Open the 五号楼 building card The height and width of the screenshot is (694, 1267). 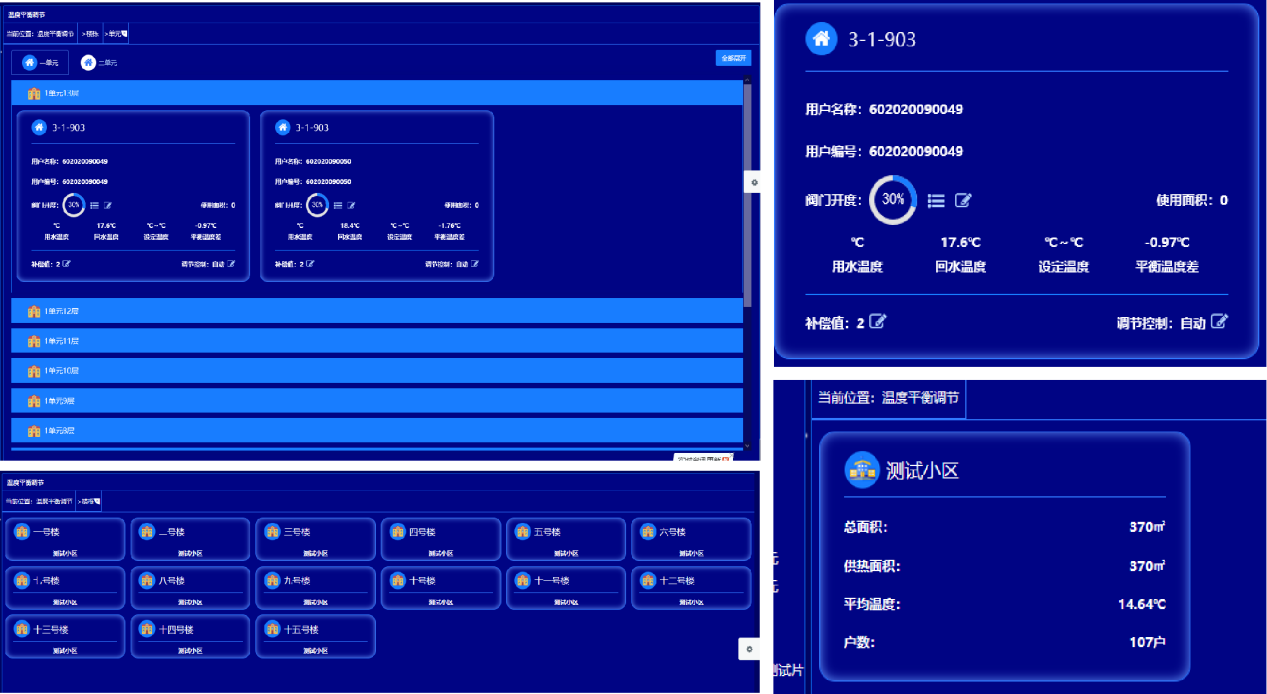click(565, 538)
